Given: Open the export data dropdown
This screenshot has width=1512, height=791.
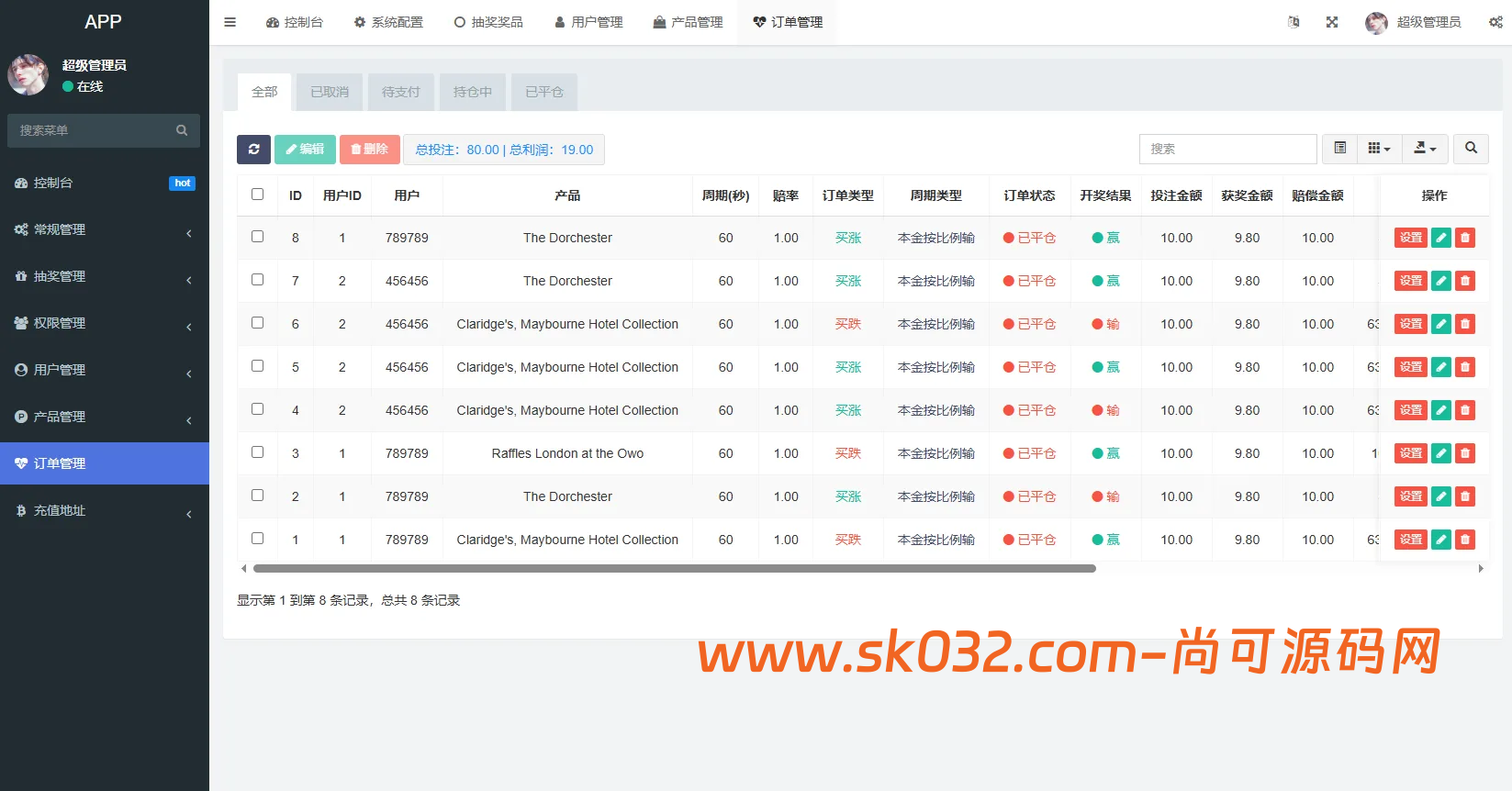Looking at the screenshot, I should (1425, 149).
